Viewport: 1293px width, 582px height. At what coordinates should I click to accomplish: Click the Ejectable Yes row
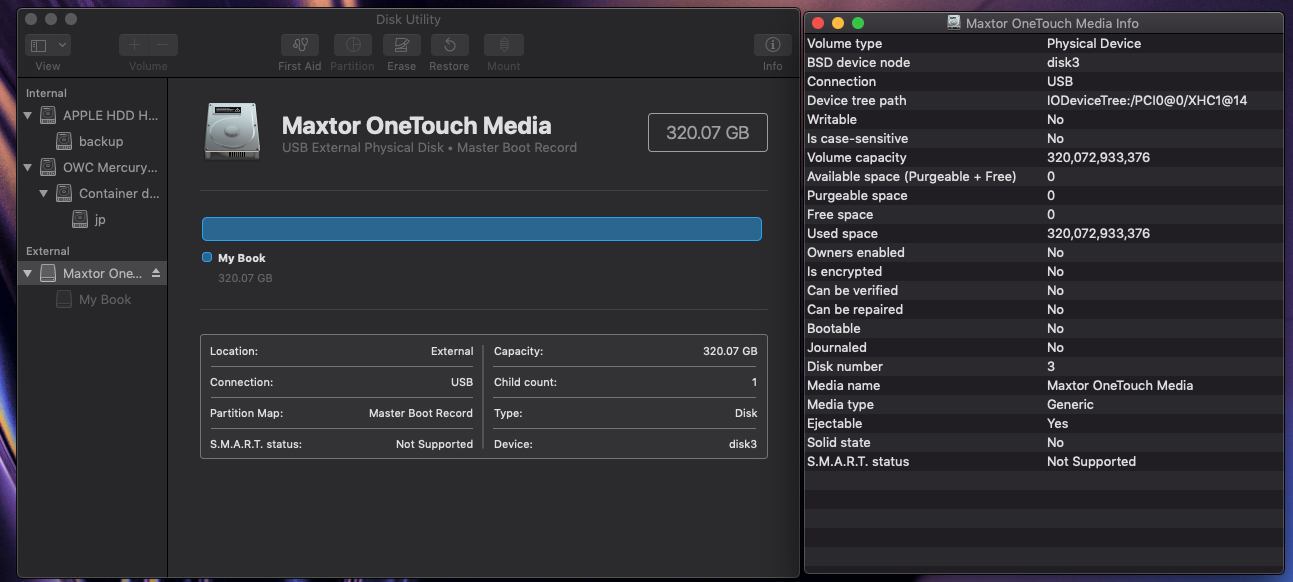pyautogui.click(x=1044, y=423)
